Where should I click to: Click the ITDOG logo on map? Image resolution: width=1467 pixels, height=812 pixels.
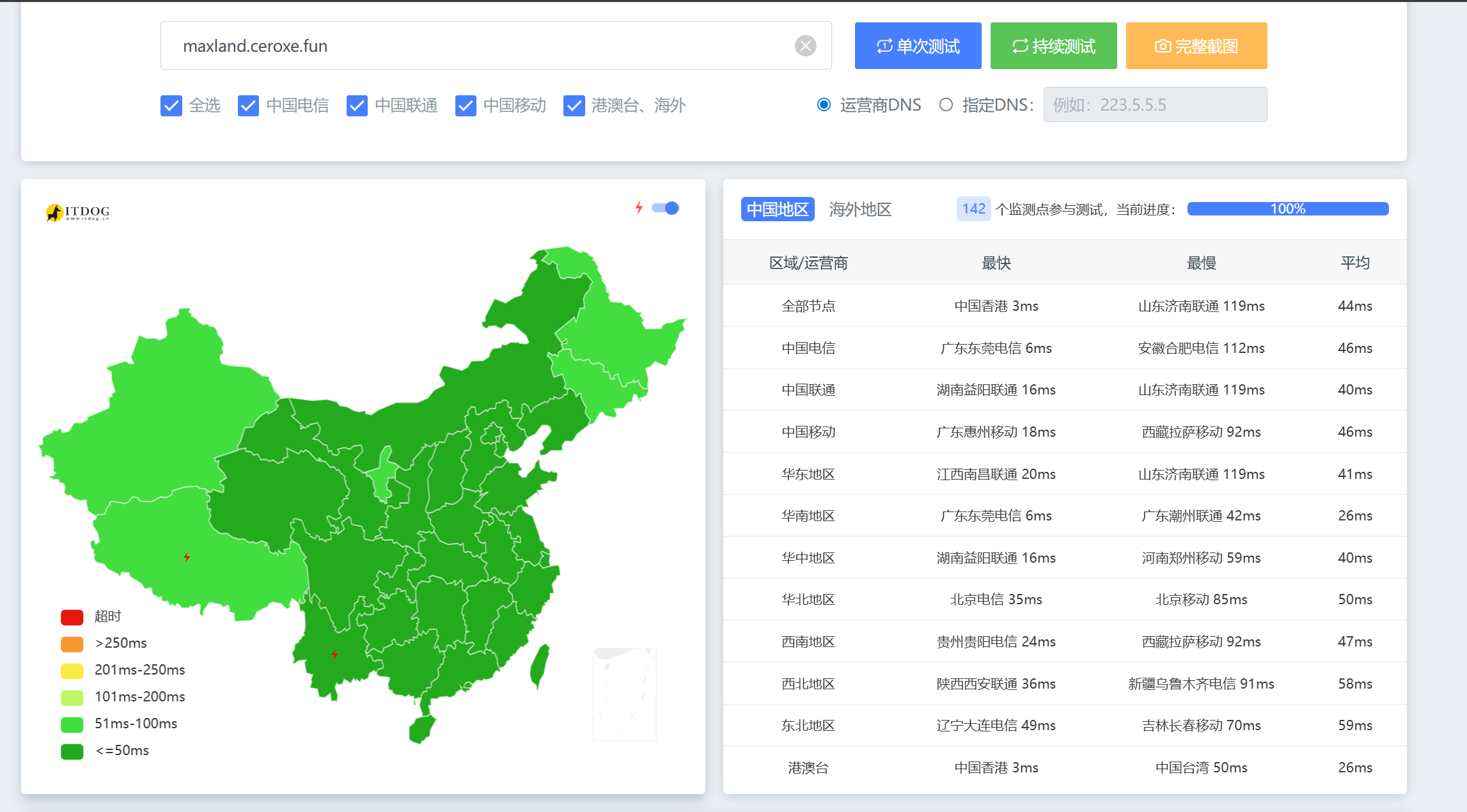pyautogui.click(x=77, y=212)
